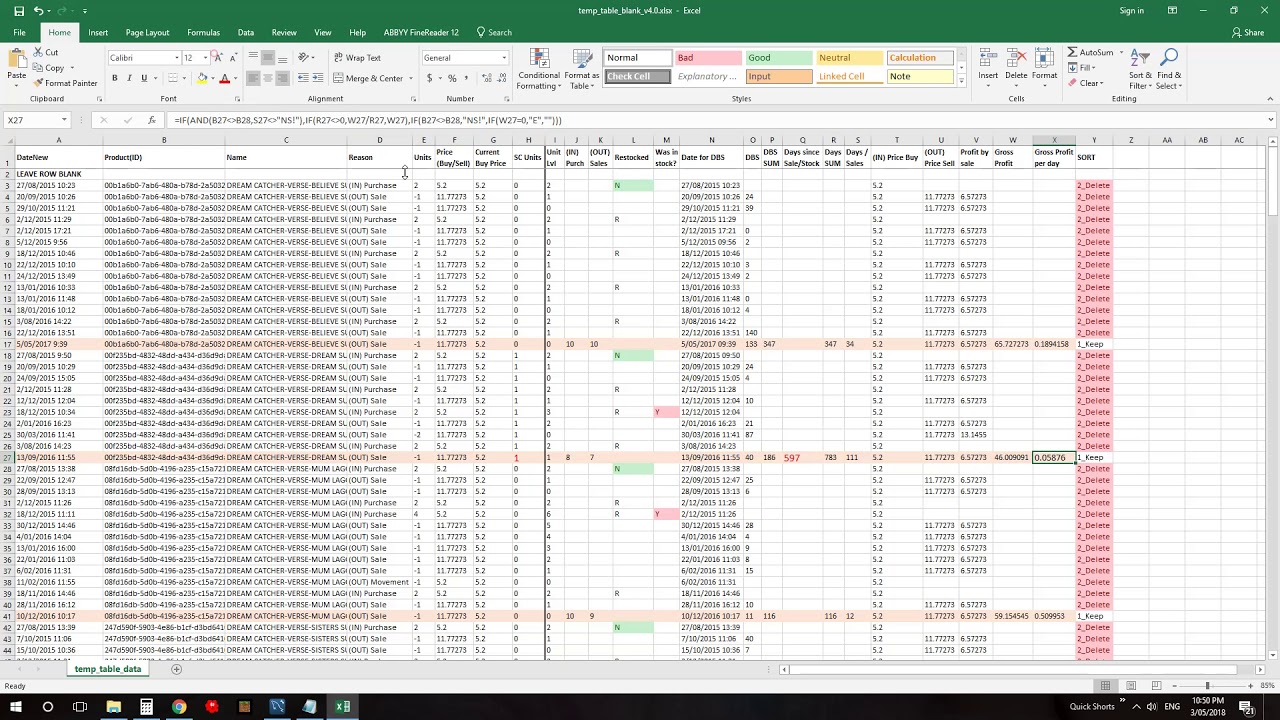Open Sort & Filter menu
Screen dimensions: 1280x720
1140,68
